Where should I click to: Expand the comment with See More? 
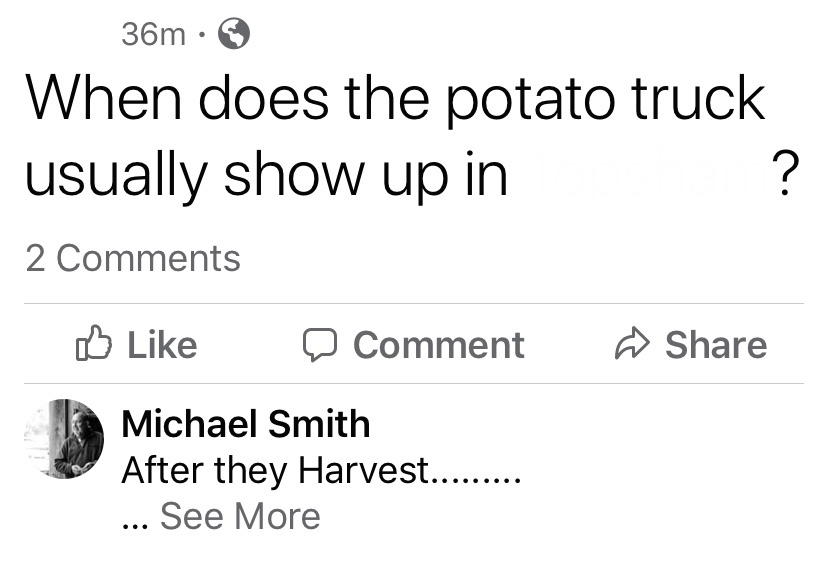click(240, 516)
